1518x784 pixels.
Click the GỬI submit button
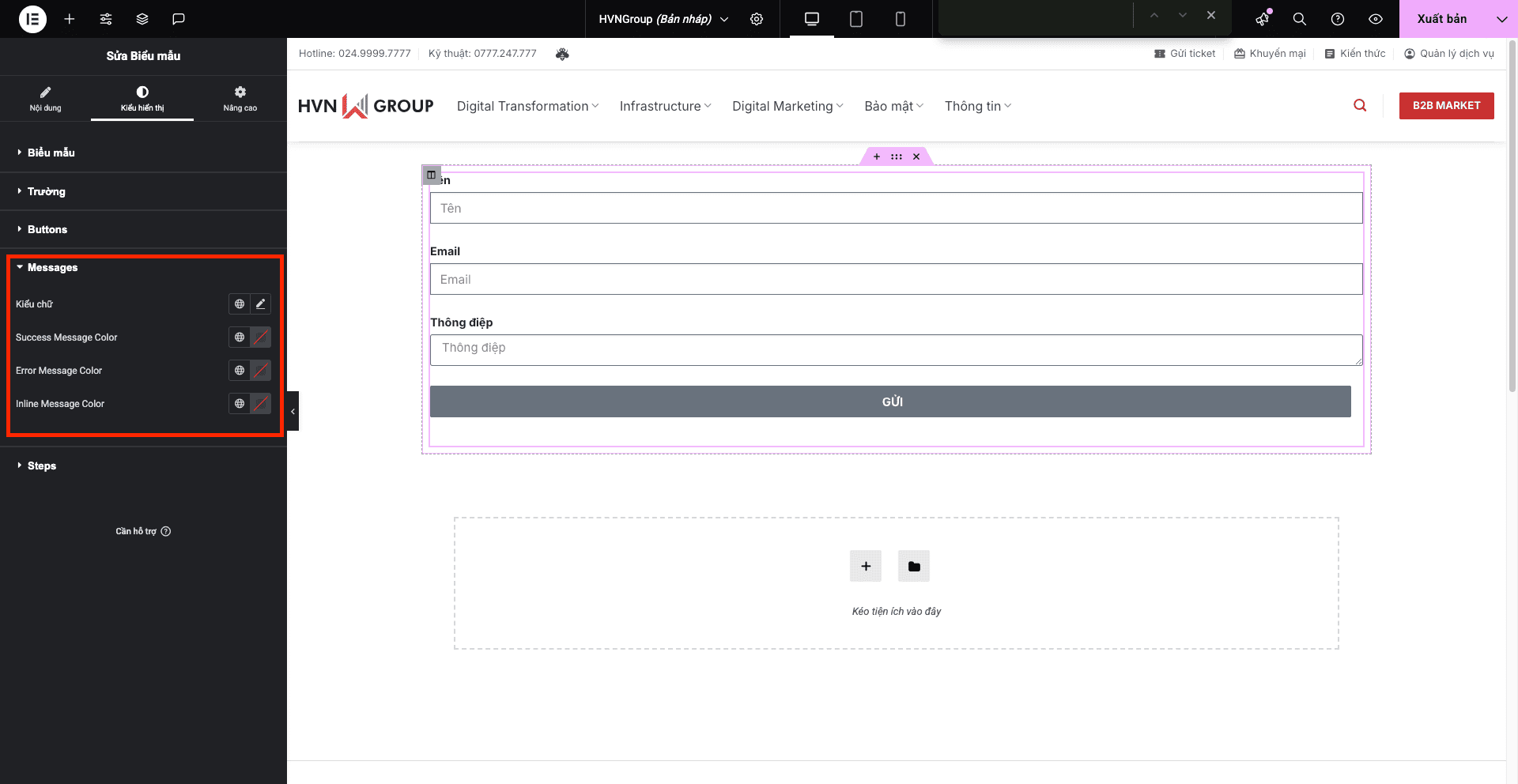[890, 401]
